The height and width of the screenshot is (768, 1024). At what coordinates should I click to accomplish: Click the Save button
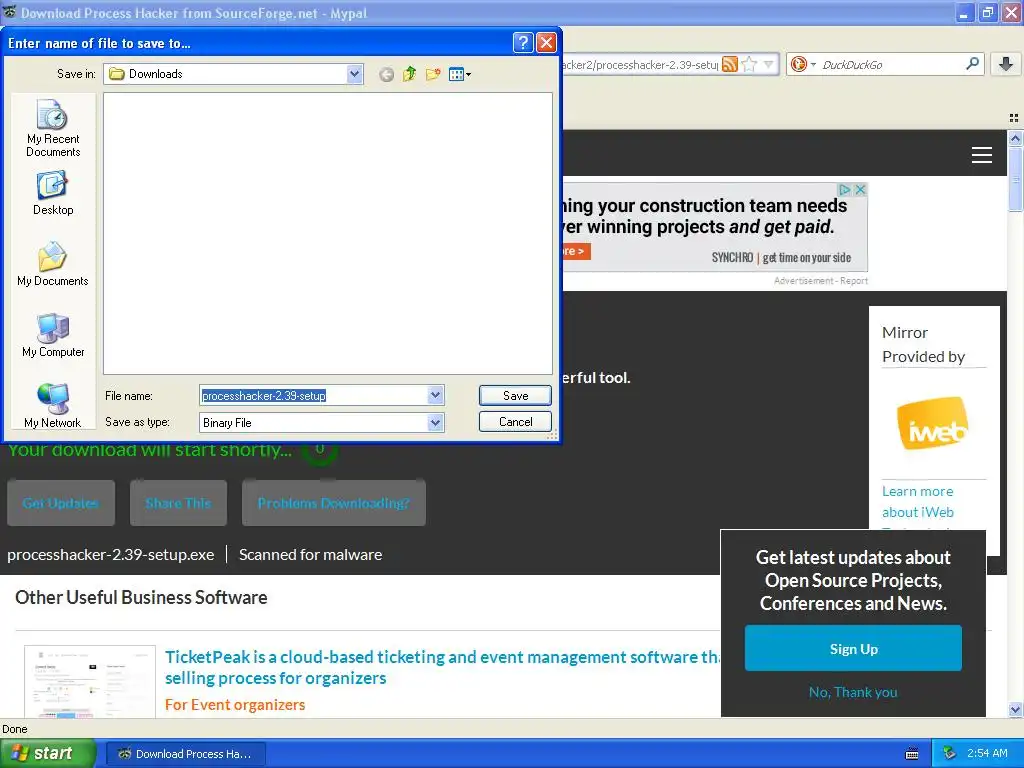click(515, 395)
